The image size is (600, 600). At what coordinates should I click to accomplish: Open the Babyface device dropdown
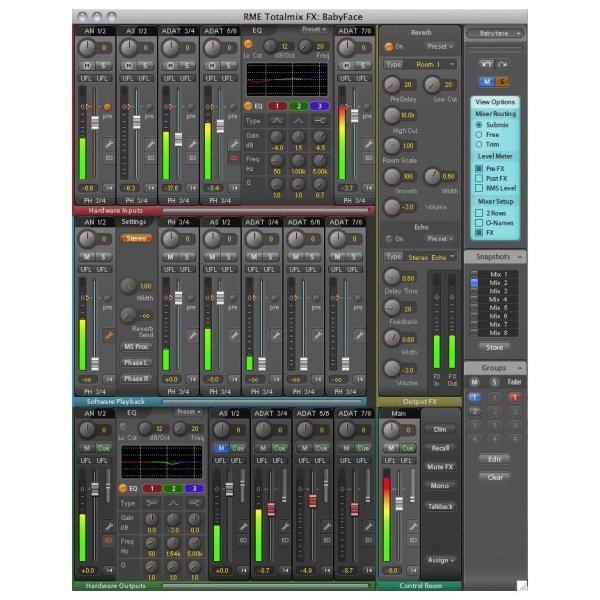pos(495,34)
